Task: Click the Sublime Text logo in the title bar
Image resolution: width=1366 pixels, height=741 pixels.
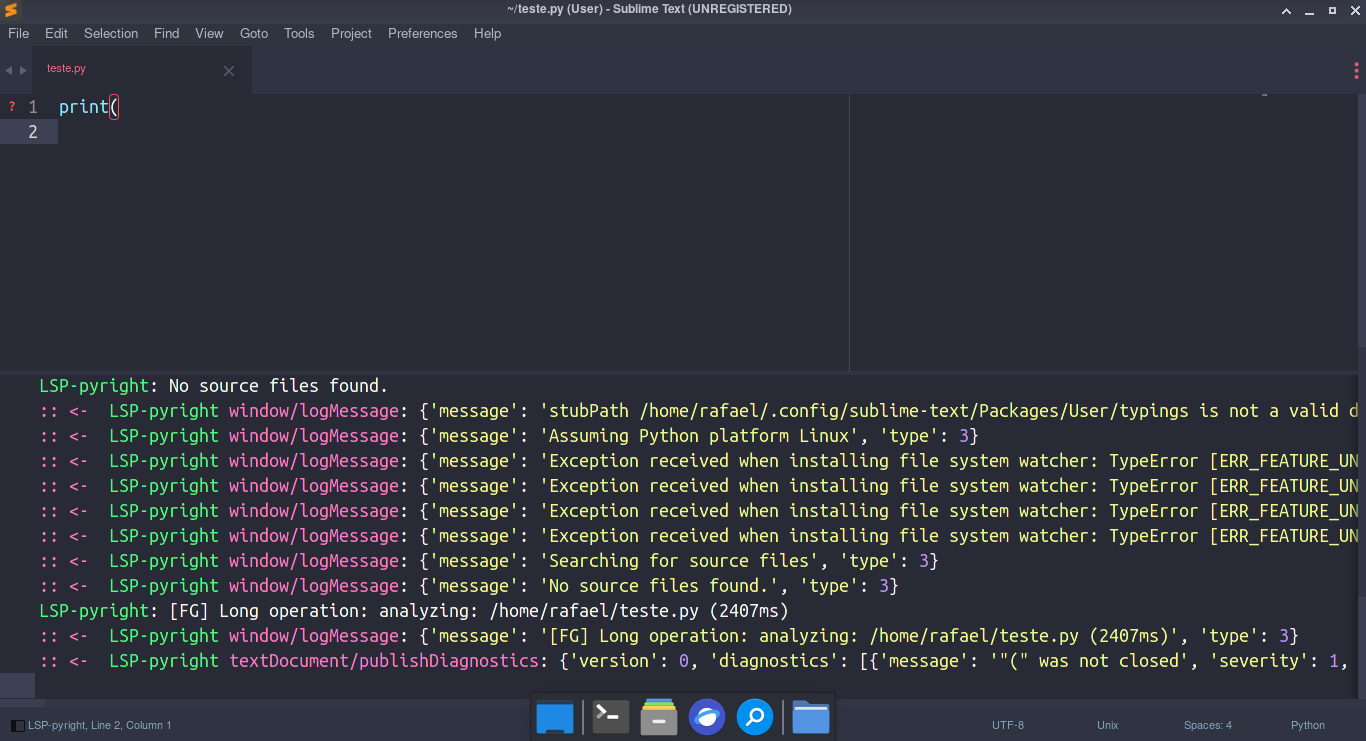Action: pos(11,10)
